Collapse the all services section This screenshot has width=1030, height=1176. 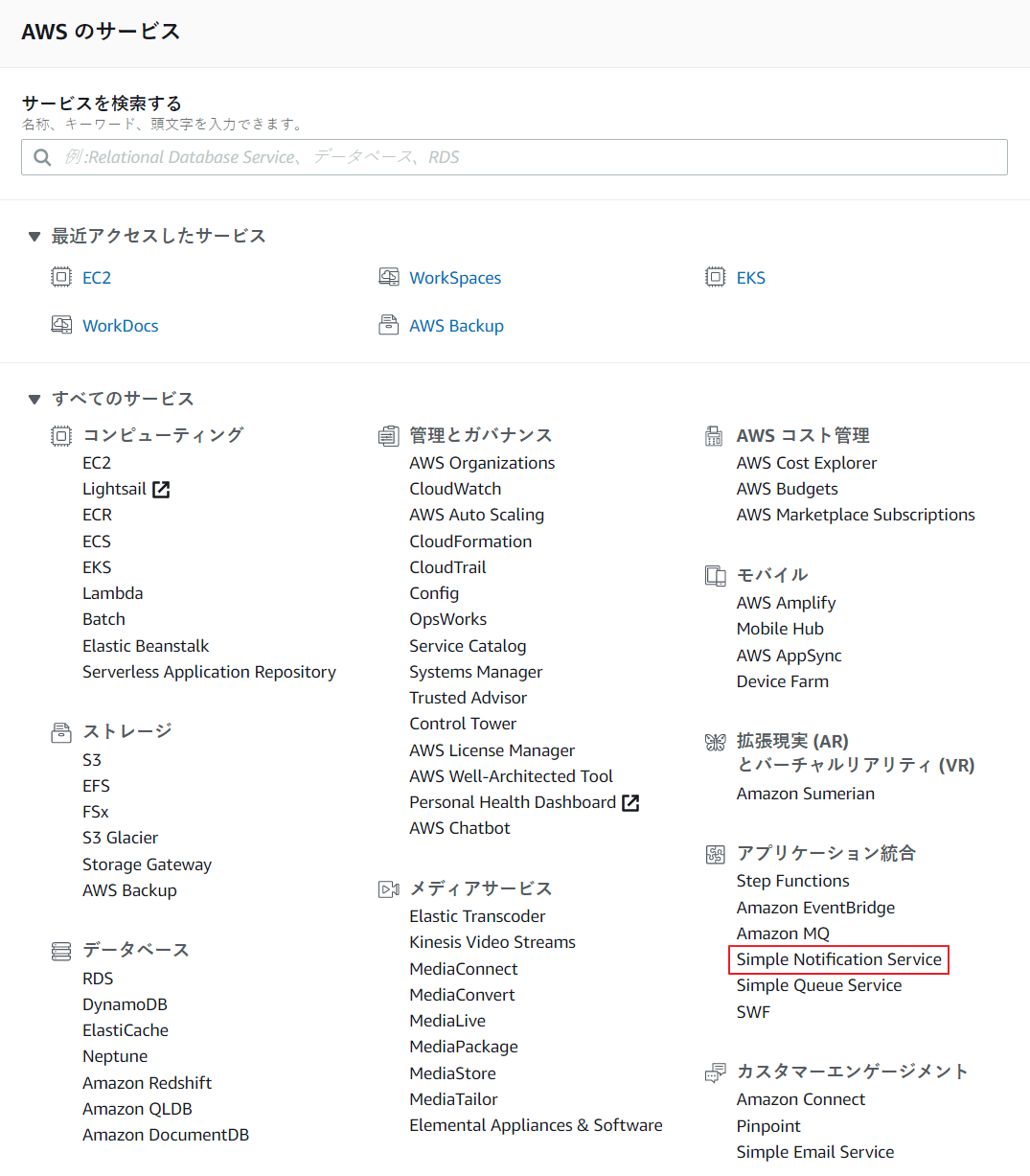pos(34,399)
